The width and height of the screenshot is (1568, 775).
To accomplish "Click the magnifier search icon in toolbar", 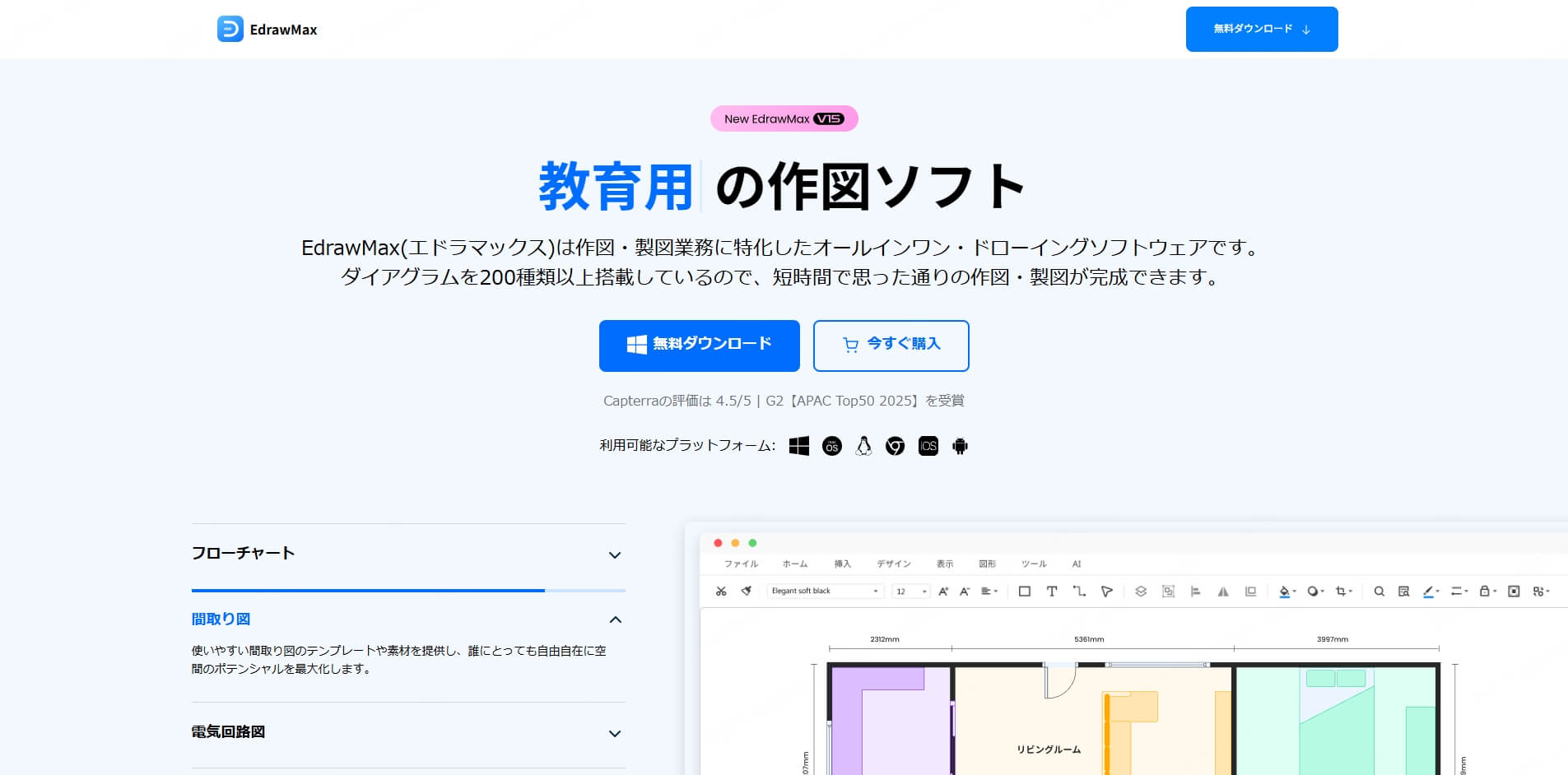I will click(1379, 592).
